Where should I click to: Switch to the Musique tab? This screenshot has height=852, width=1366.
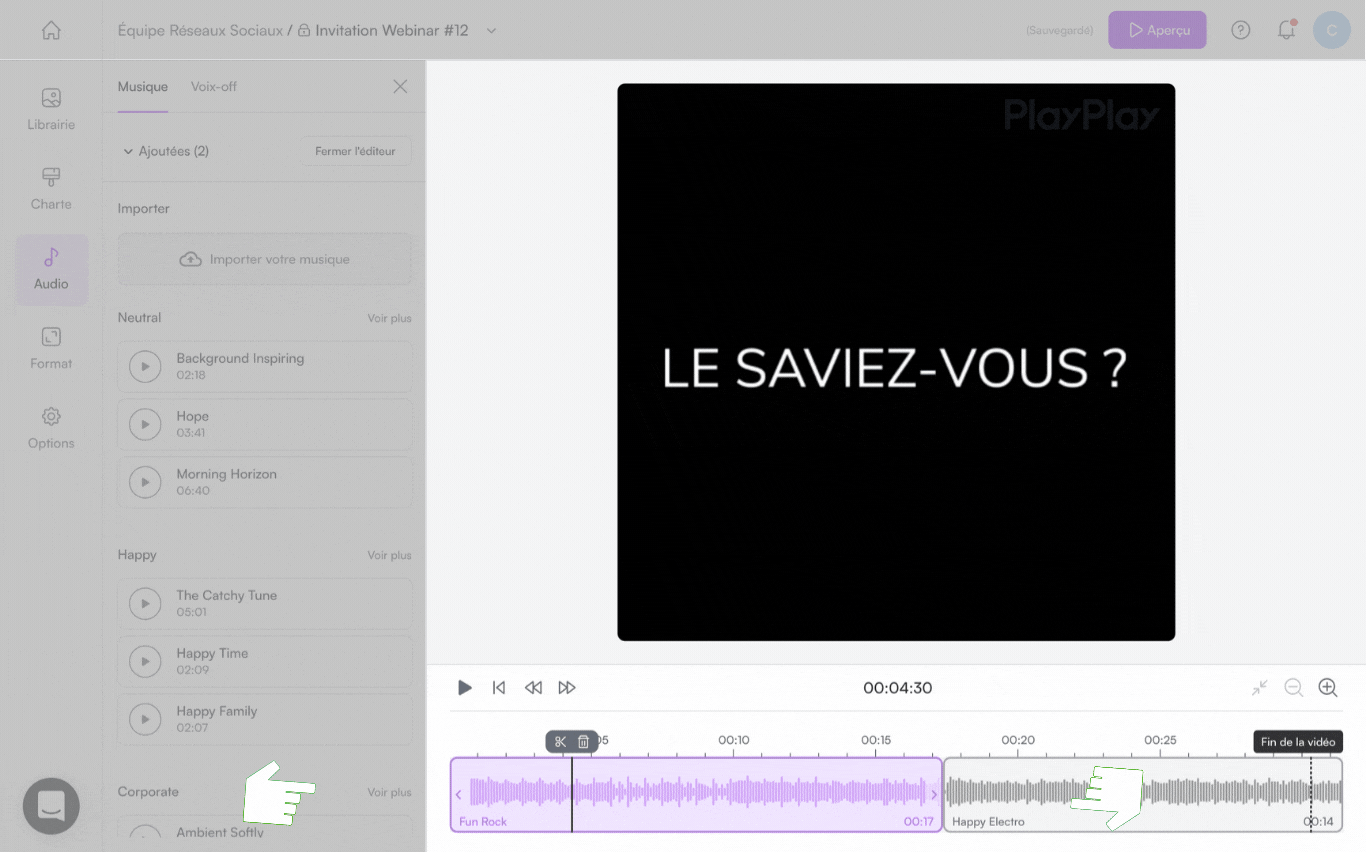click(x=143, y=87)
